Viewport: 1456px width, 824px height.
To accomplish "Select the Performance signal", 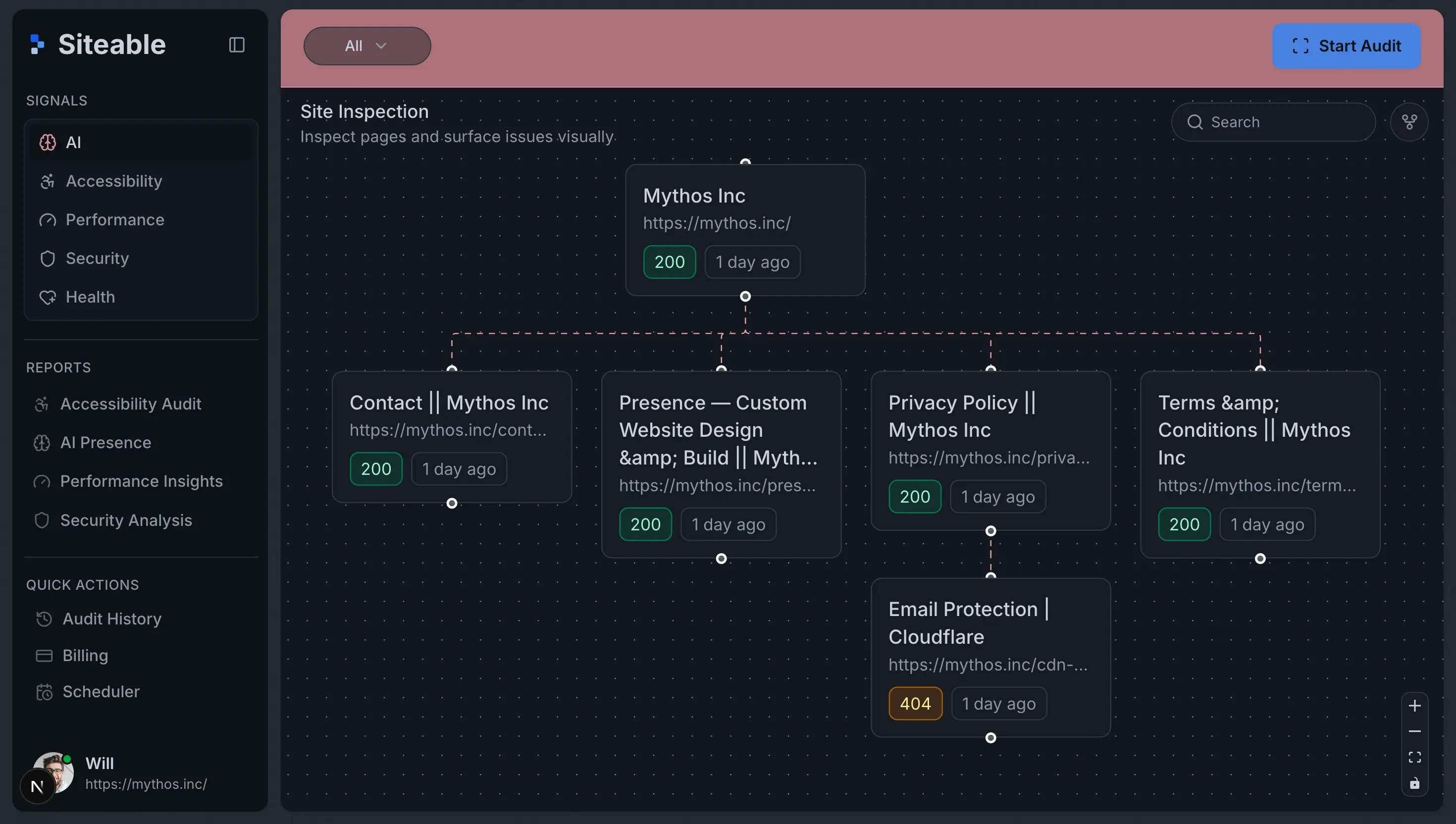I will pos(115,219).
